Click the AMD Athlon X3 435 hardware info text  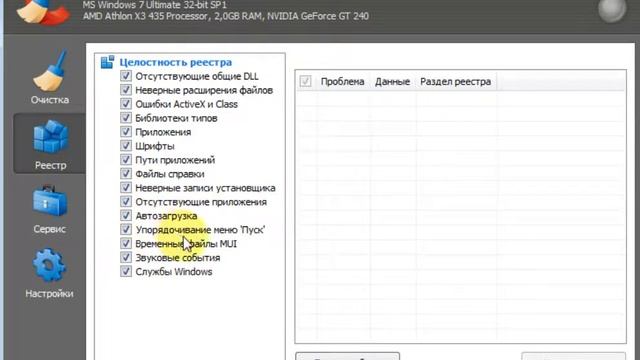[x=226, y=16]
